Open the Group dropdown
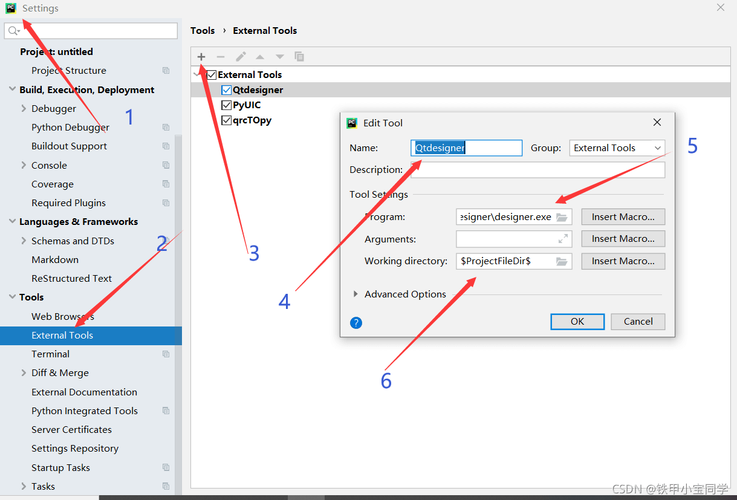 pos(617,148)
